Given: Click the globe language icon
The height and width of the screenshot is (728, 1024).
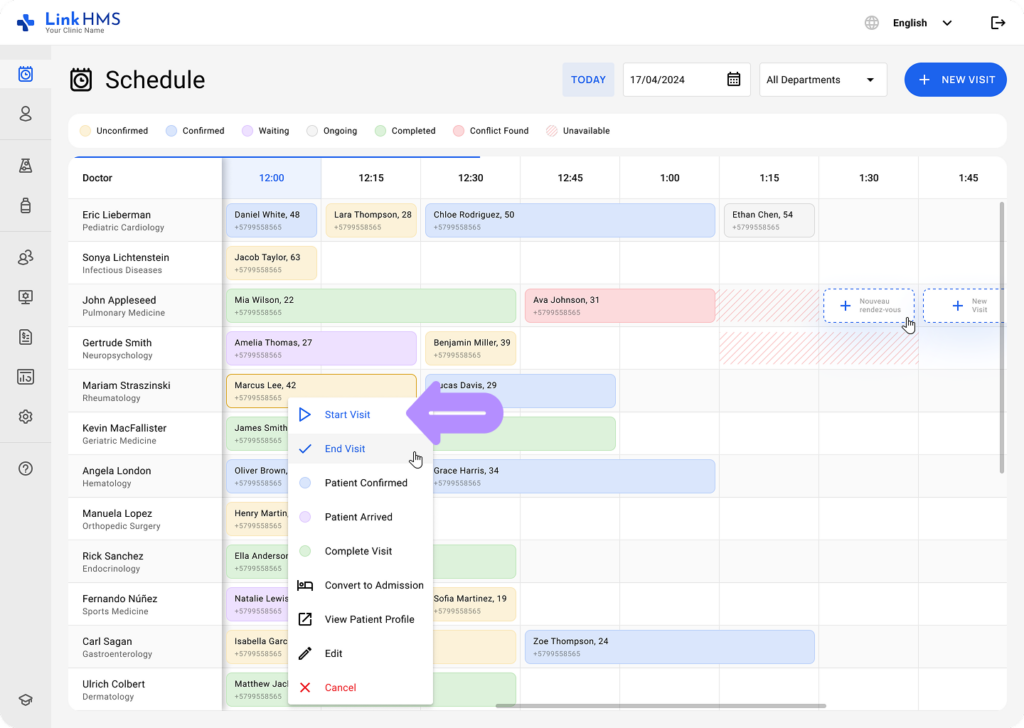Looking at the screenshot, I should 872,23.
